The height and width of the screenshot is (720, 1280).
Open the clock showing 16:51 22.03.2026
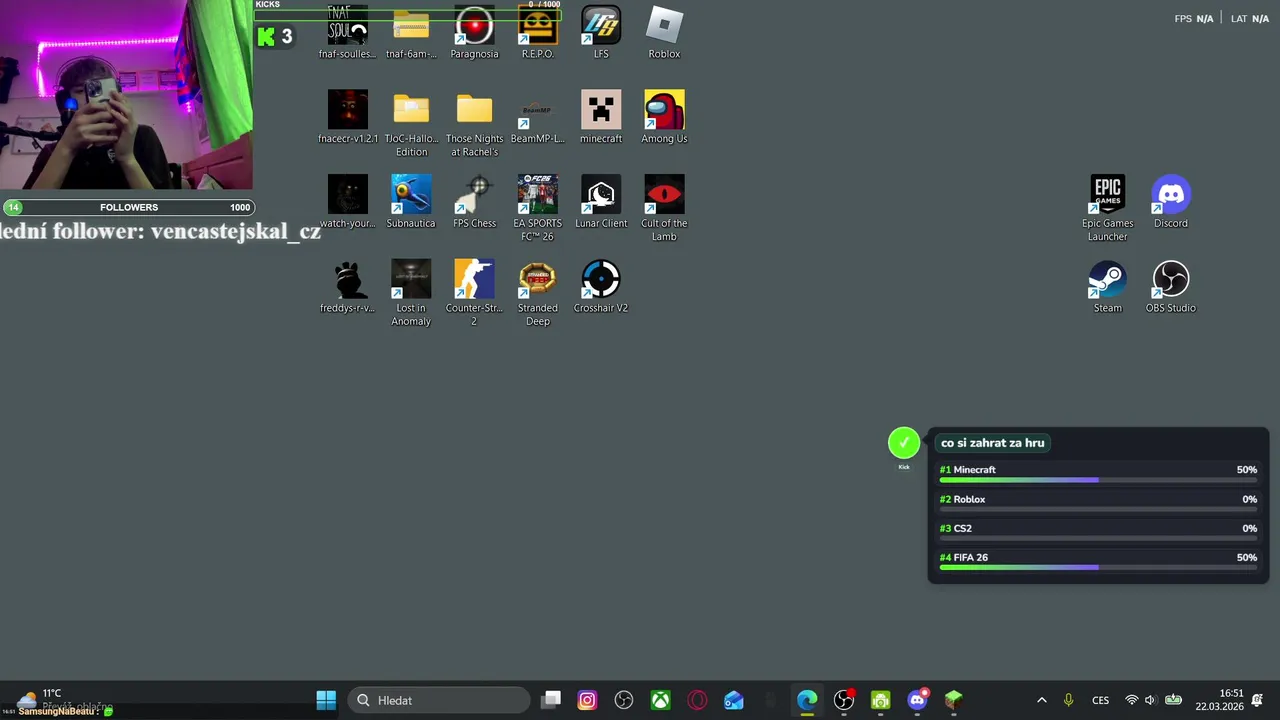[1219, 700]
